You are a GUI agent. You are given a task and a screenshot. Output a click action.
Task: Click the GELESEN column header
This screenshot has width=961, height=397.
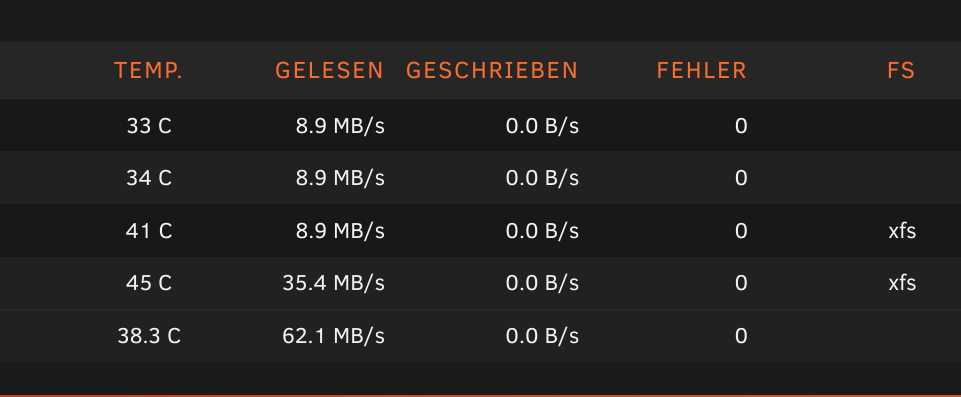(x=329, y=71)
